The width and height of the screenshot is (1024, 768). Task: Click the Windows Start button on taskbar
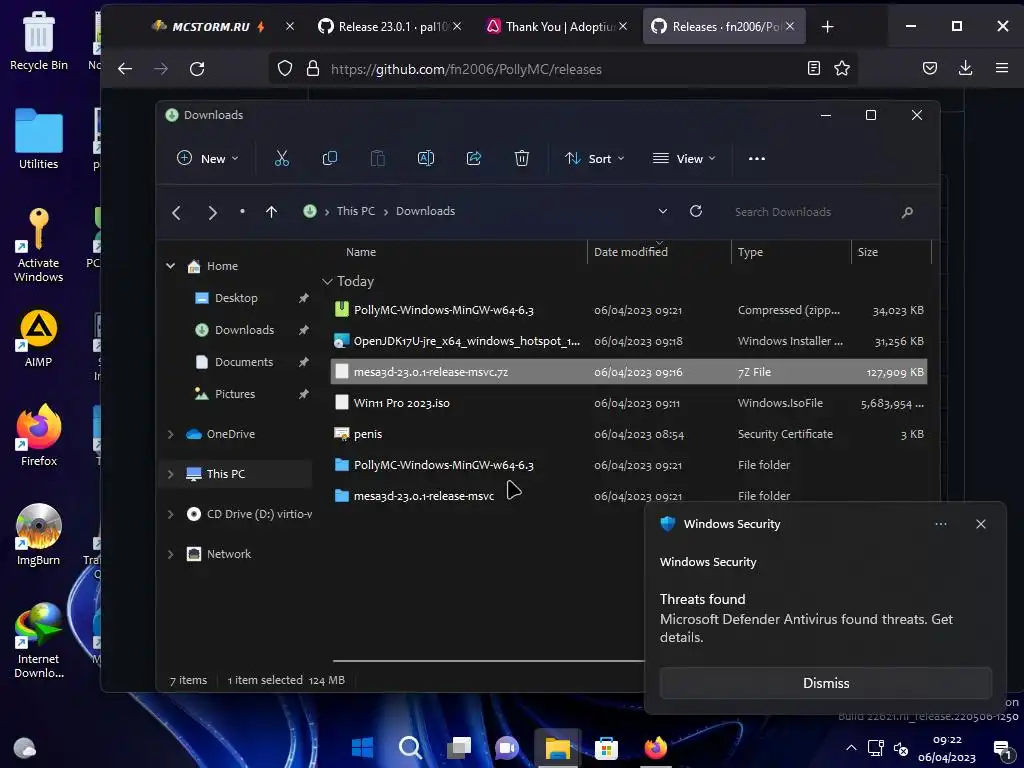pyautogui.click(x=362, y=747)
